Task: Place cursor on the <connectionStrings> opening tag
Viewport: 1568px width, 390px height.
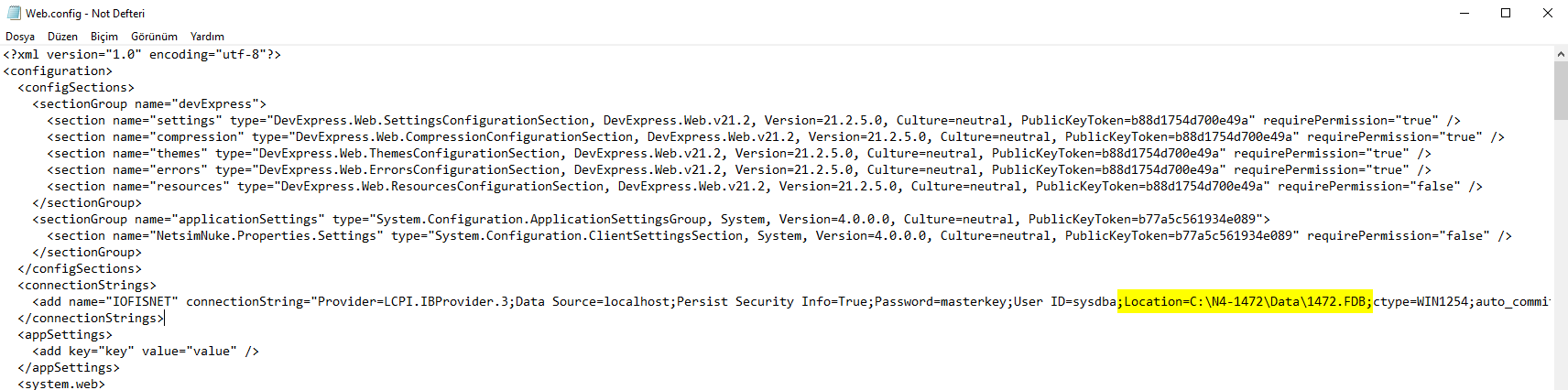Action: [87, 285]
